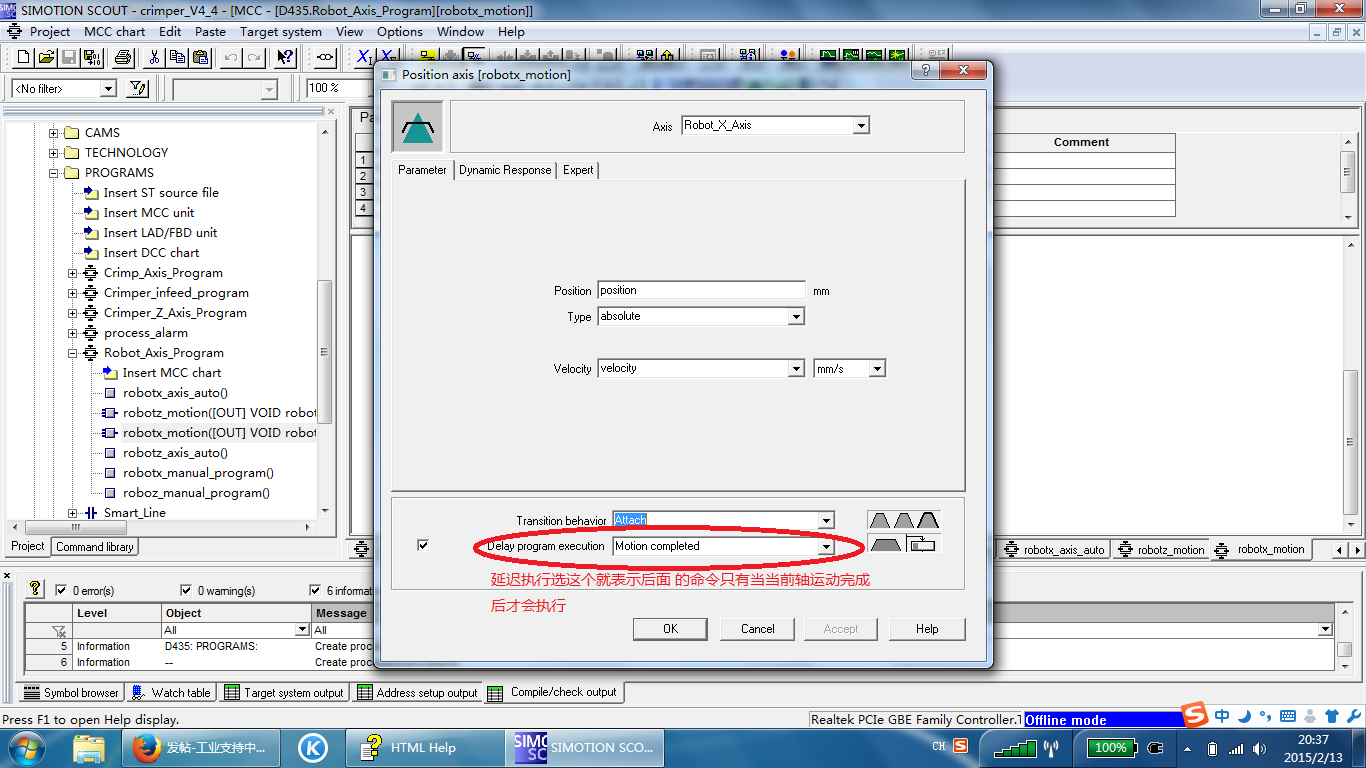
Task: Open the Symbol browser tab
Action: point(72,692)
